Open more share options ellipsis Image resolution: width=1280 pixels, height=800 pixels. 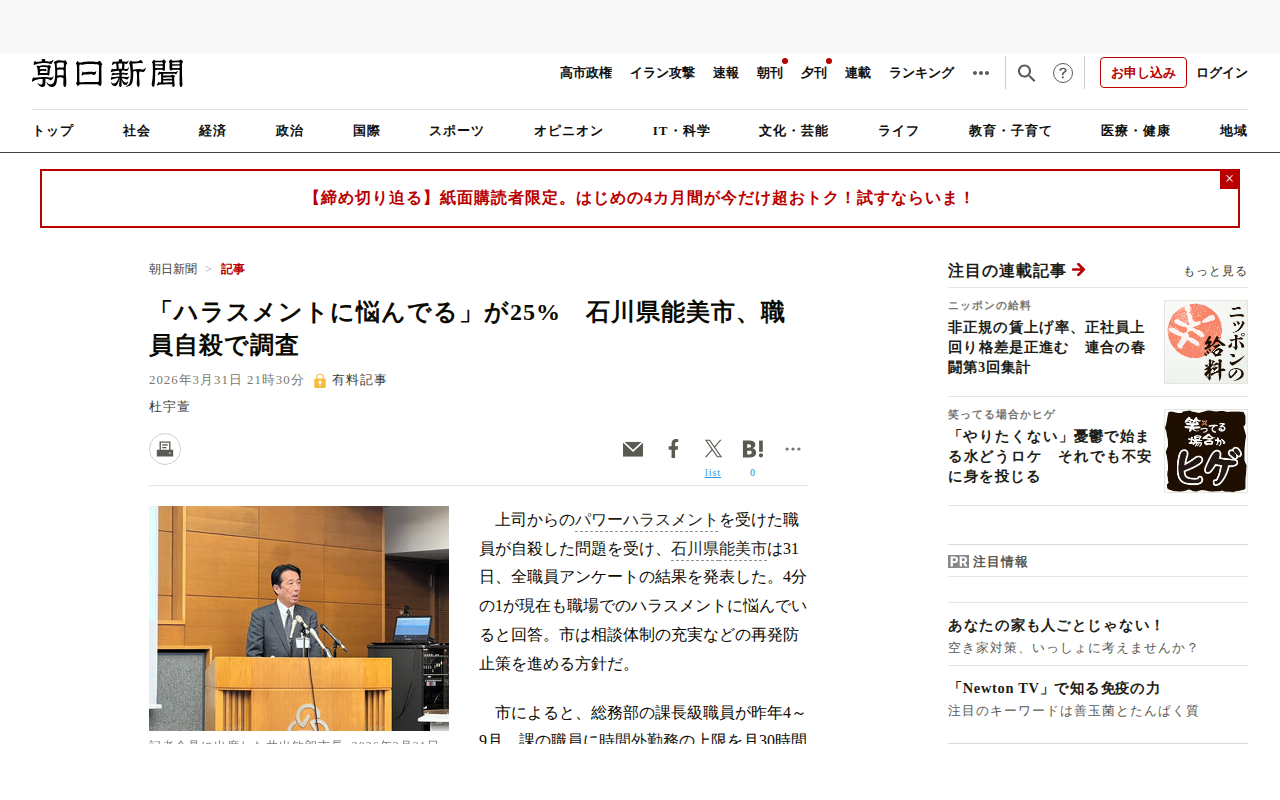[x=793, y=449]
